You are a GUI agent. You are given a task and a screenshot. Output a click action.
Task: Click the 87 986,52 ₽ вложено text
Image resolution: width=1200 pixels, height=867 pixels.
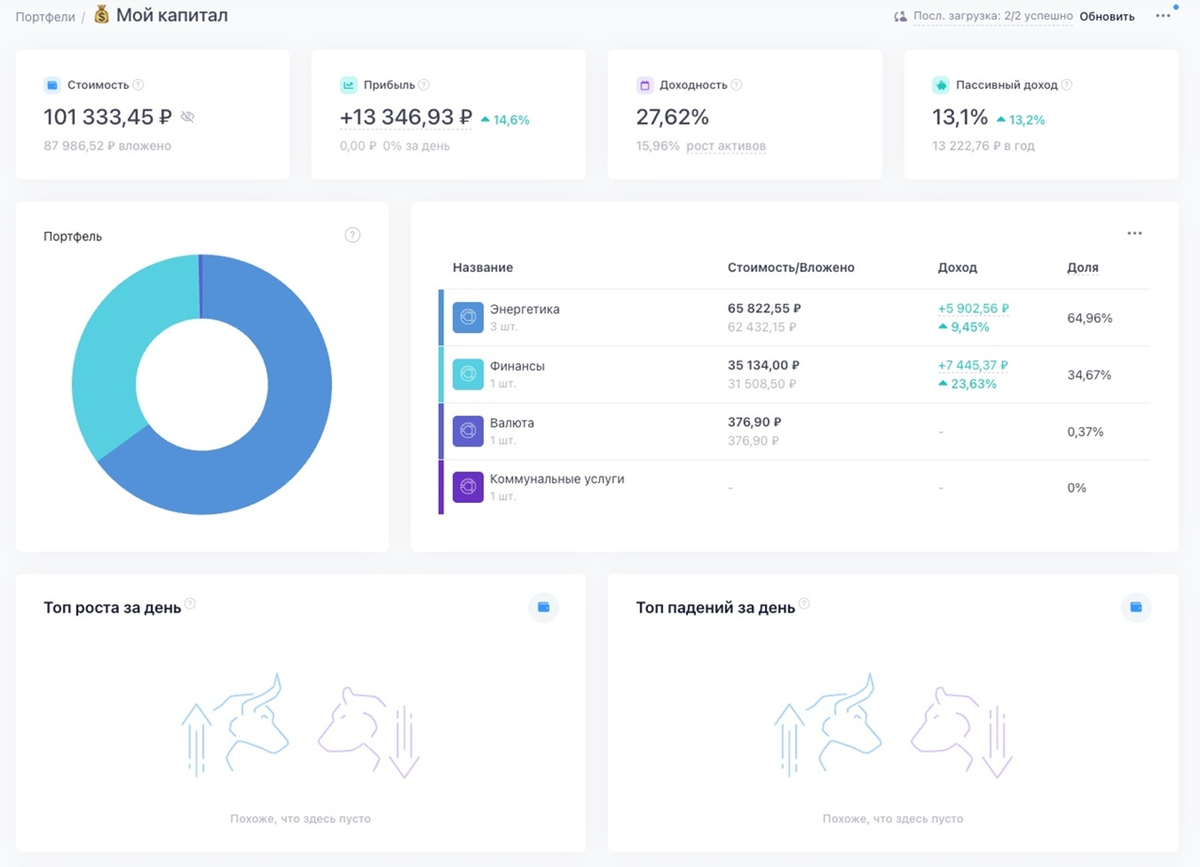coord(107,146)
